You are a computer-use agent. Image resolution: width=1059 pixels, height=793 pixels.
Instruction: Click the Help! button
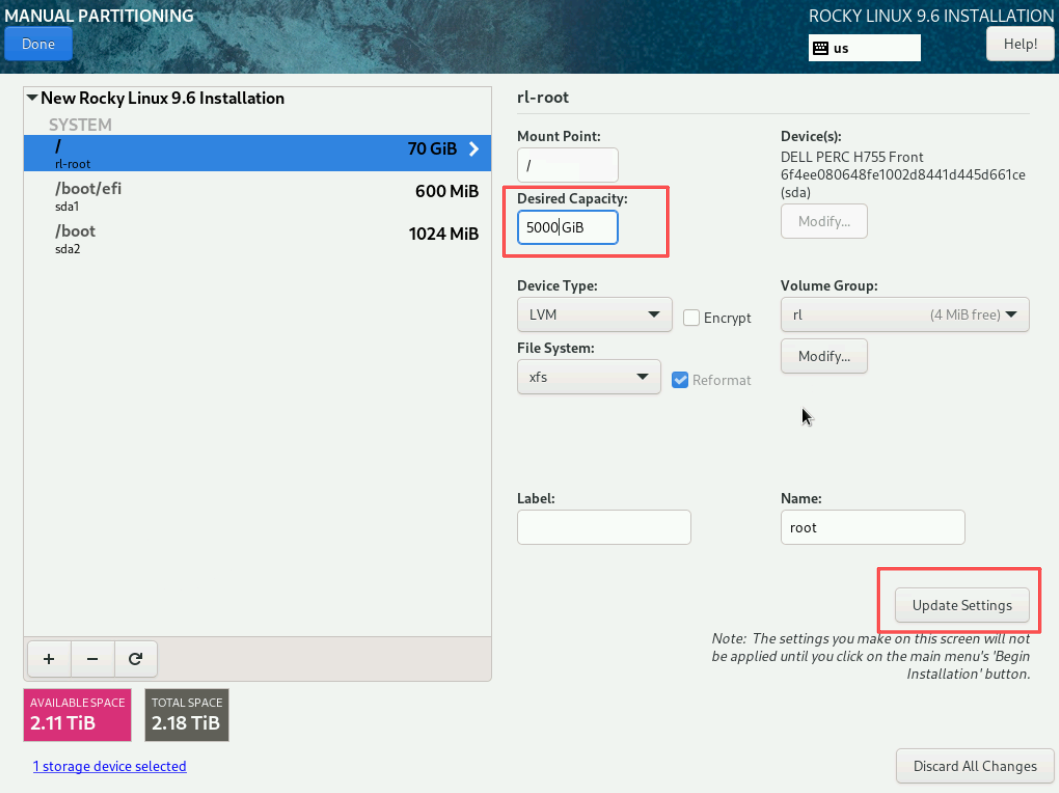pos(1019,44)
